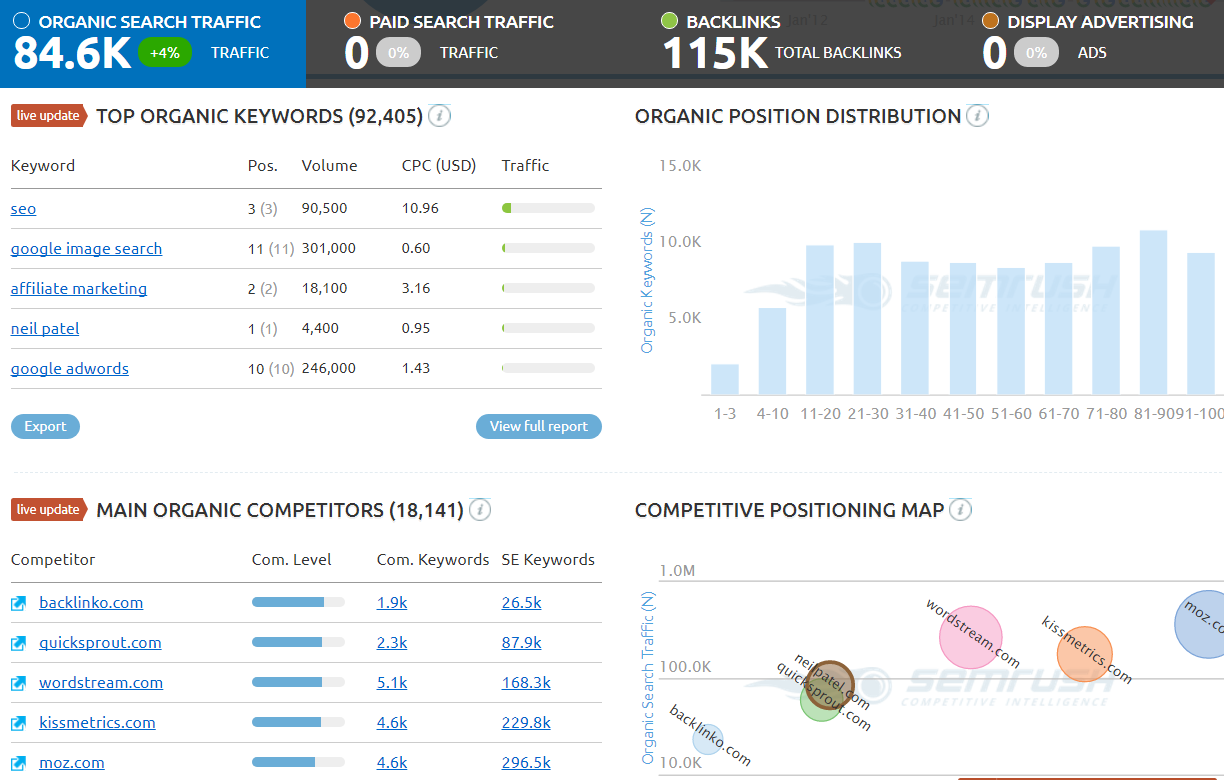Click the Display Advertising dot icon

[x=990, y=21]
